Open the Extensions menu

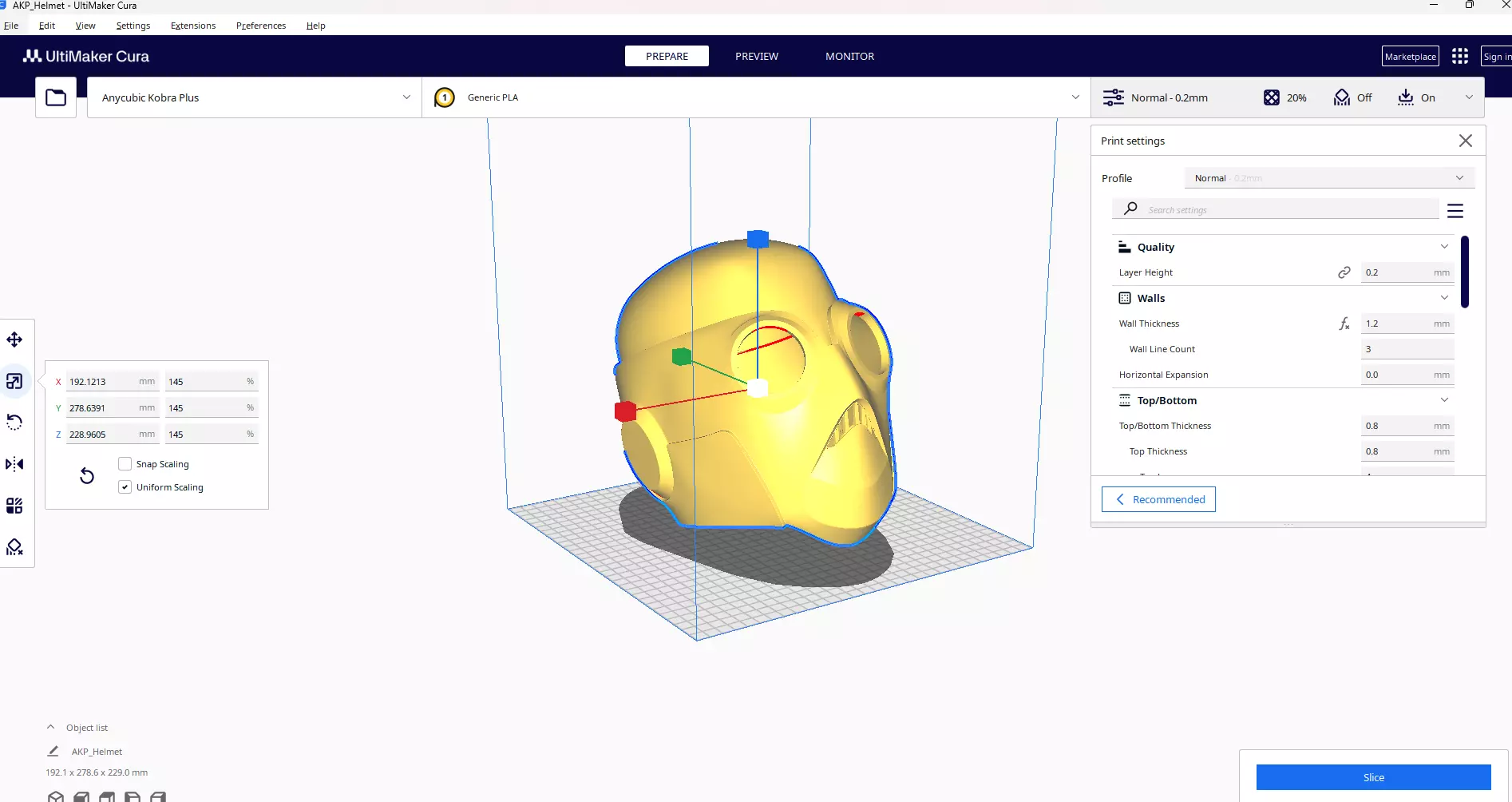pos(193,26)
